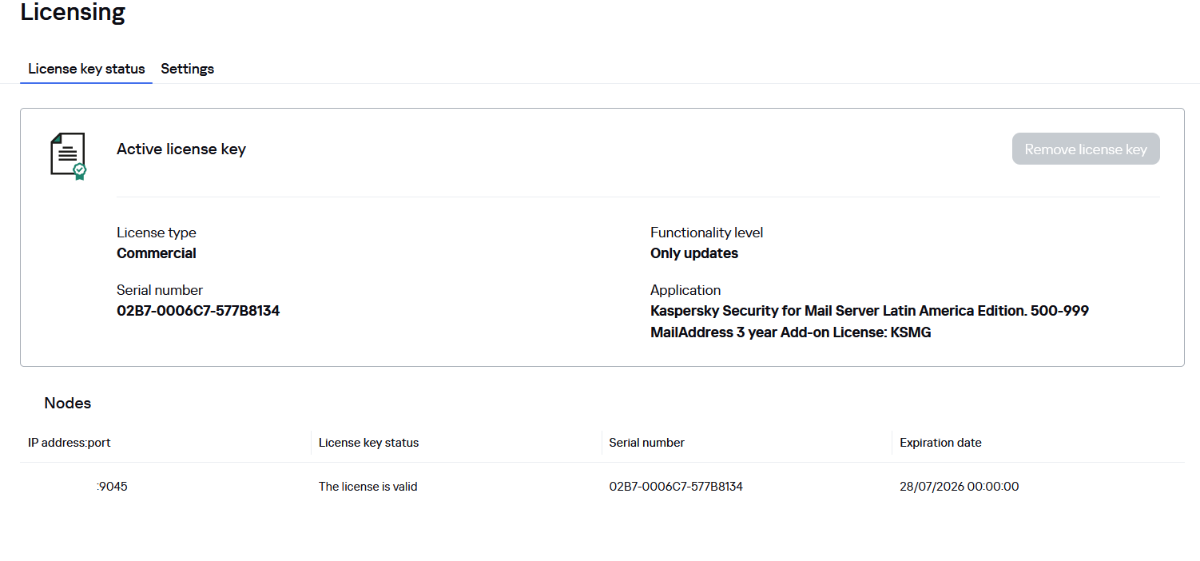
Task: Click the Functionality level label
Action: tap(706, 232)
